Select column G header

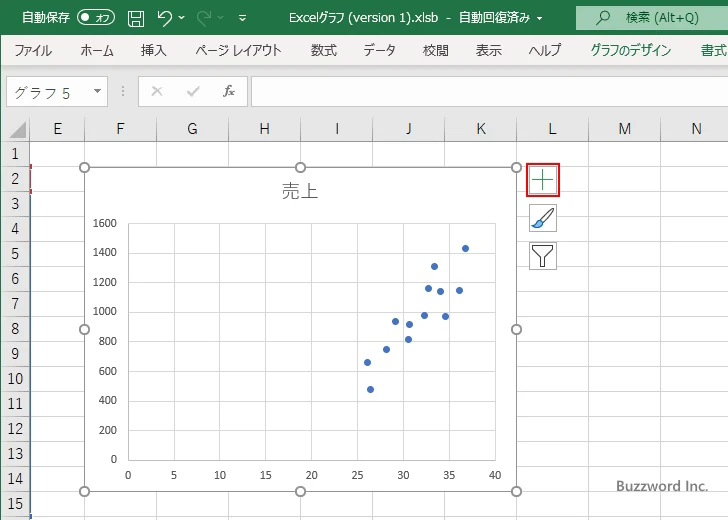coord(192,129)
